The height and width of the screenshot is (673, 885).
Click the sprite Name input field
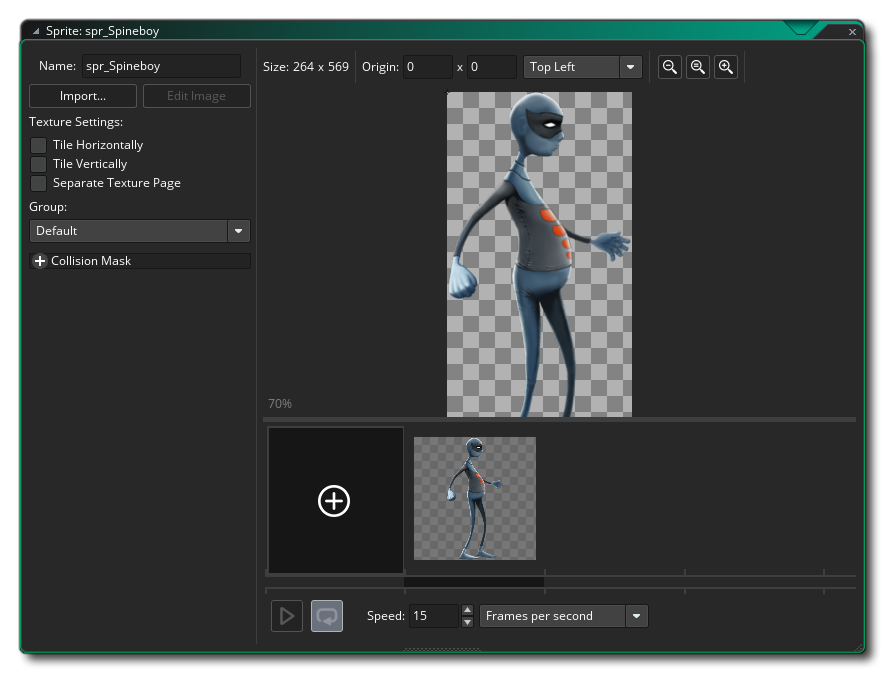(x=162, y=66)
